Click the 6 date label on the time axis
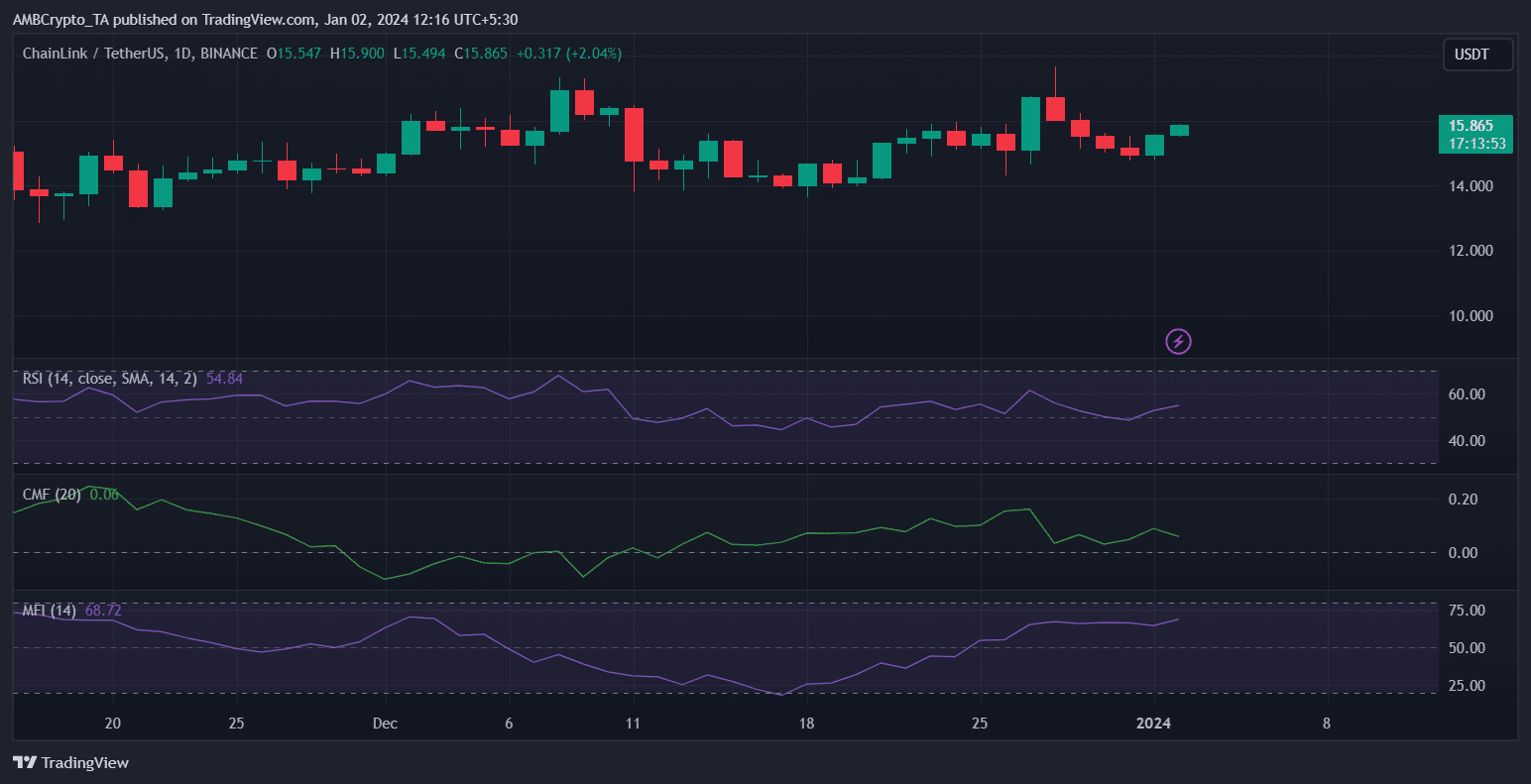Image resolution: width=1531 pixels, height=784 pixels. [509, 724]
